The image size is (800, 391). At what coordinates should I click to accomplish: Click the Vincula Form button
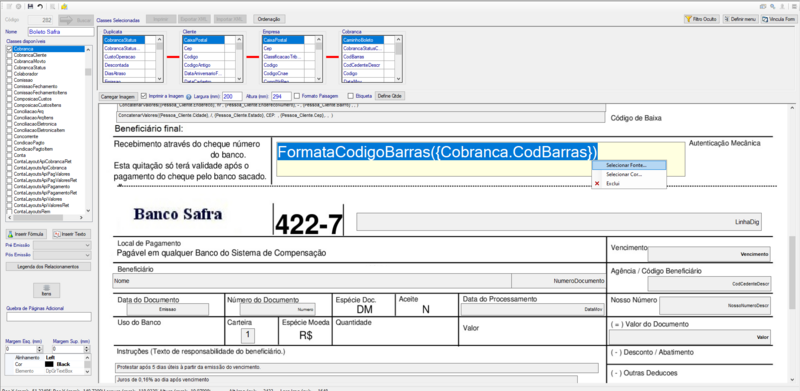coord(779,19)
